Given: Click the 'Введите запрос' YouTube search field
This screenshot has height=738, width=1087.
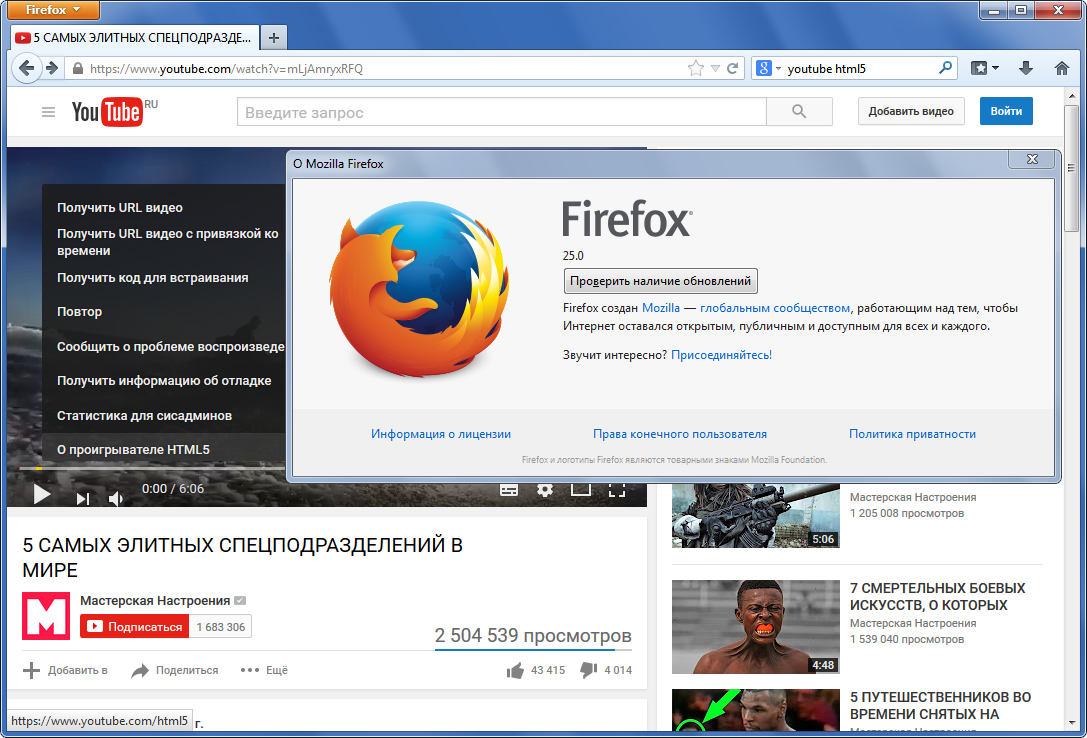Looking at the screenshot, I should [502, 112].
